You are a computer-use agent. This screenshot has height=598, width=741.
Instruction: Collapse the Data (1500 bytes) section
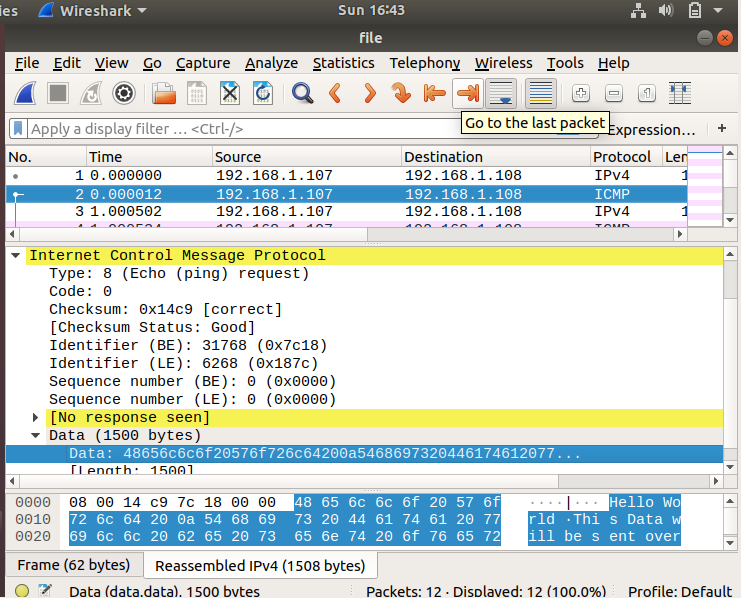[36, 436]
